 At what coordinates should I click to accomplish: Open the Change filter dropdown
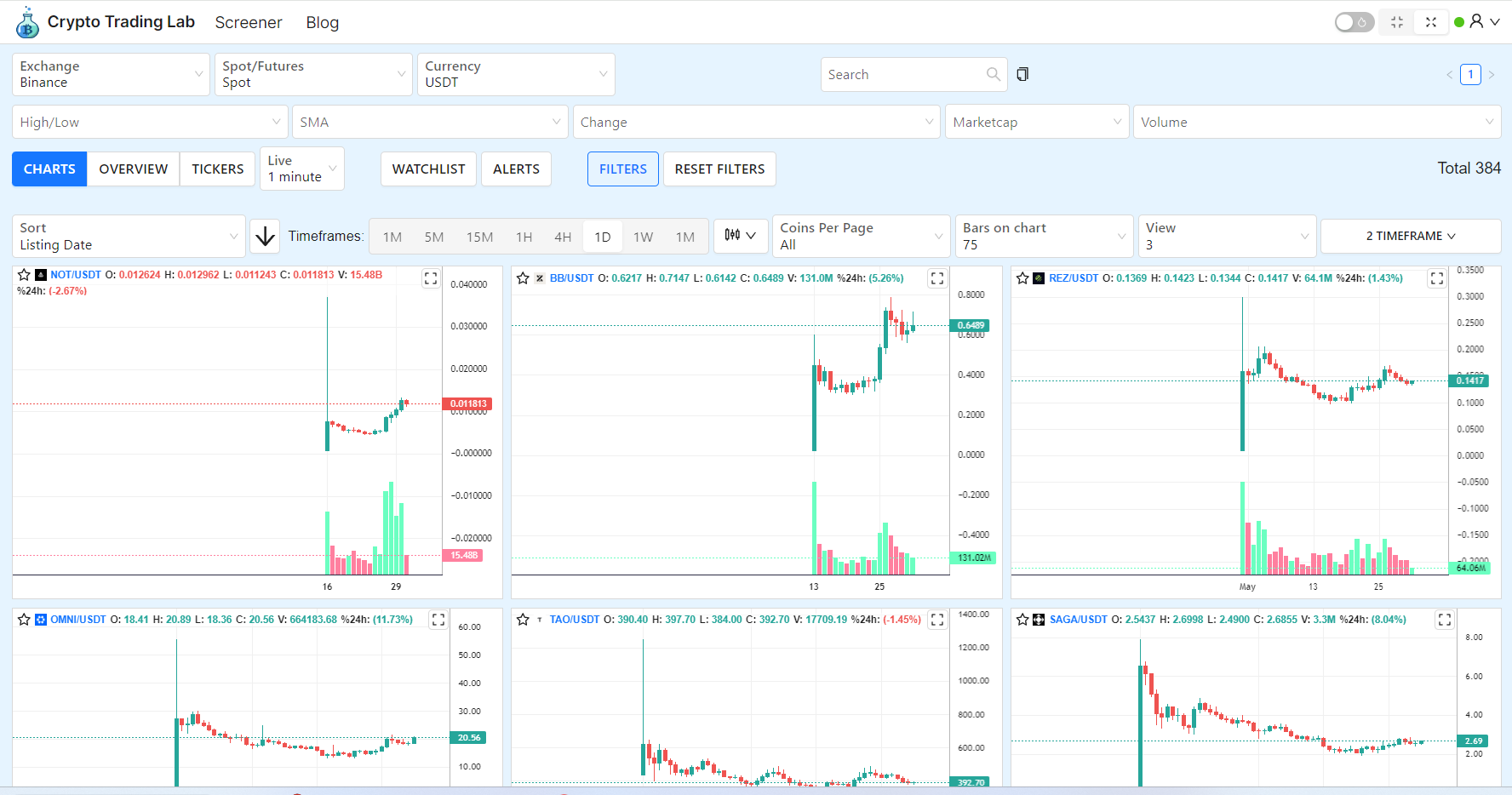pos(757,122)
